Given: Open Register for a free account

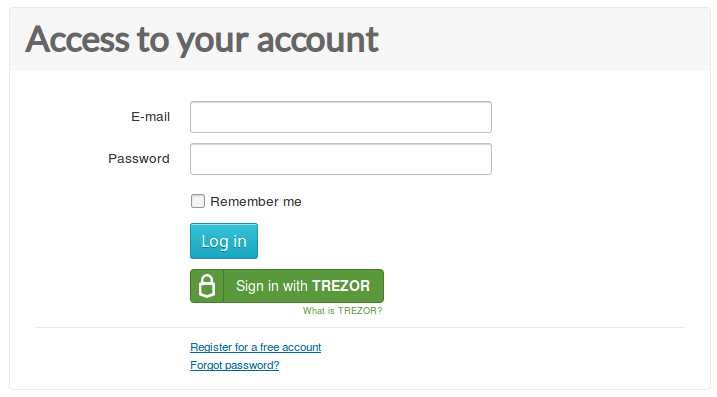Looking at the screenshot, I should 256,347.
